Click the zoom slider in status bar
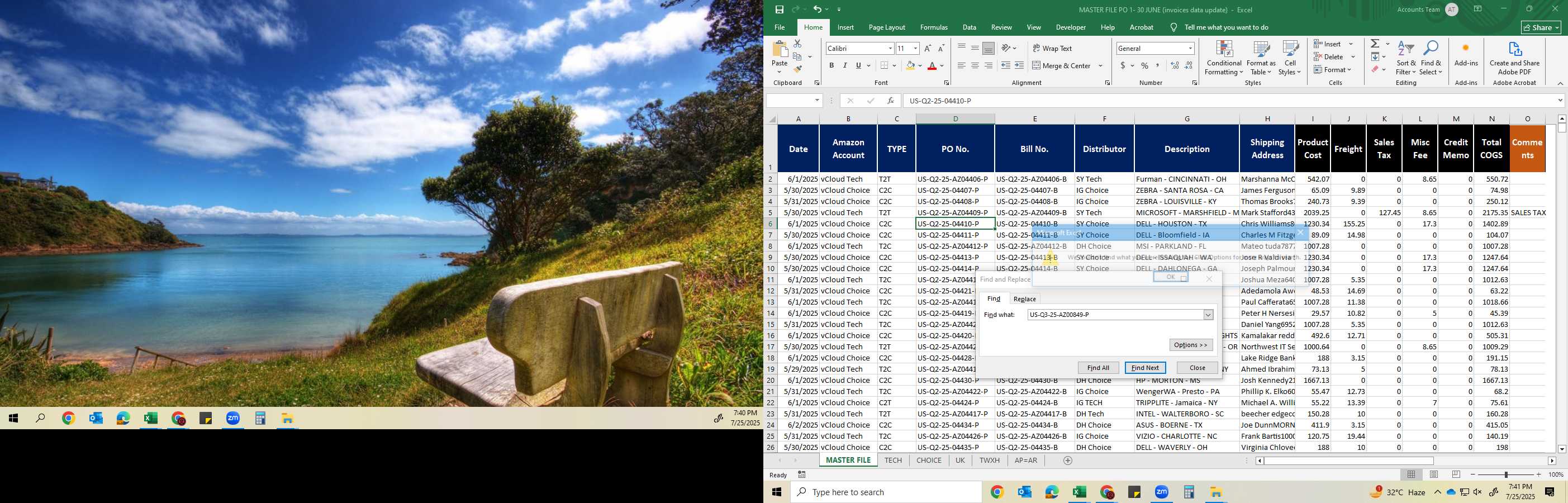 [x=1505, y=474]
